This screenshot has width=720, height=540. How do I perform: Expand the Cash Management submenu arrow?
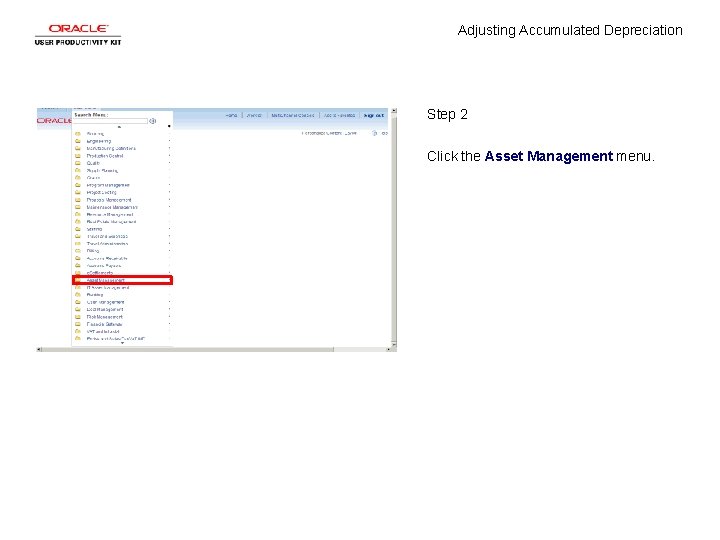click(x=169, y=302)
